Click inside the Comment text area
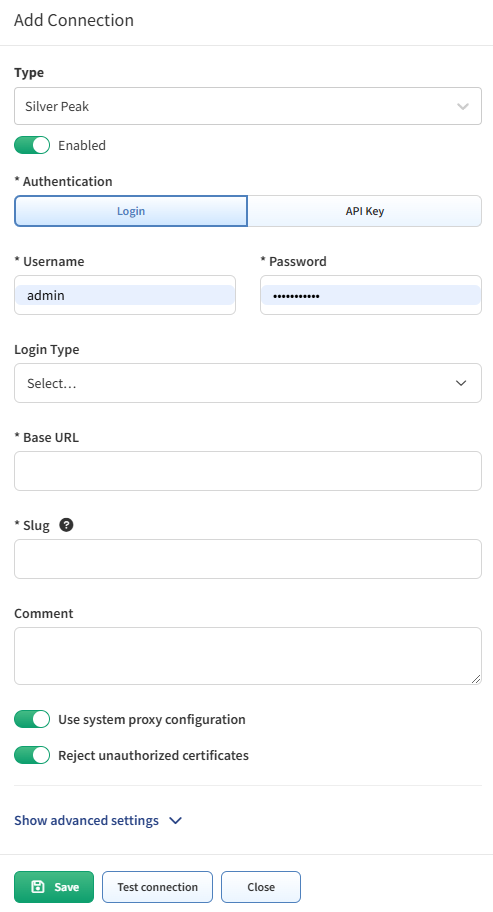The height and width of the screenshot is (912, 493). [x=248, y=656]
